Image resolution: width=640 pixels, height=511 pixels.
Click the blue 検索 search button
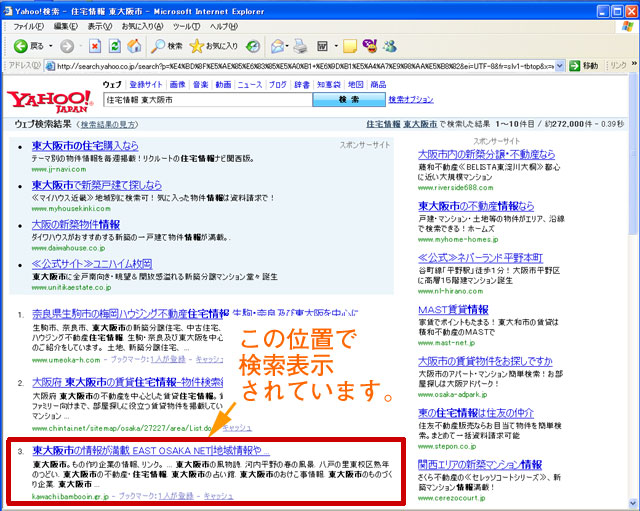tap(349, 100)
